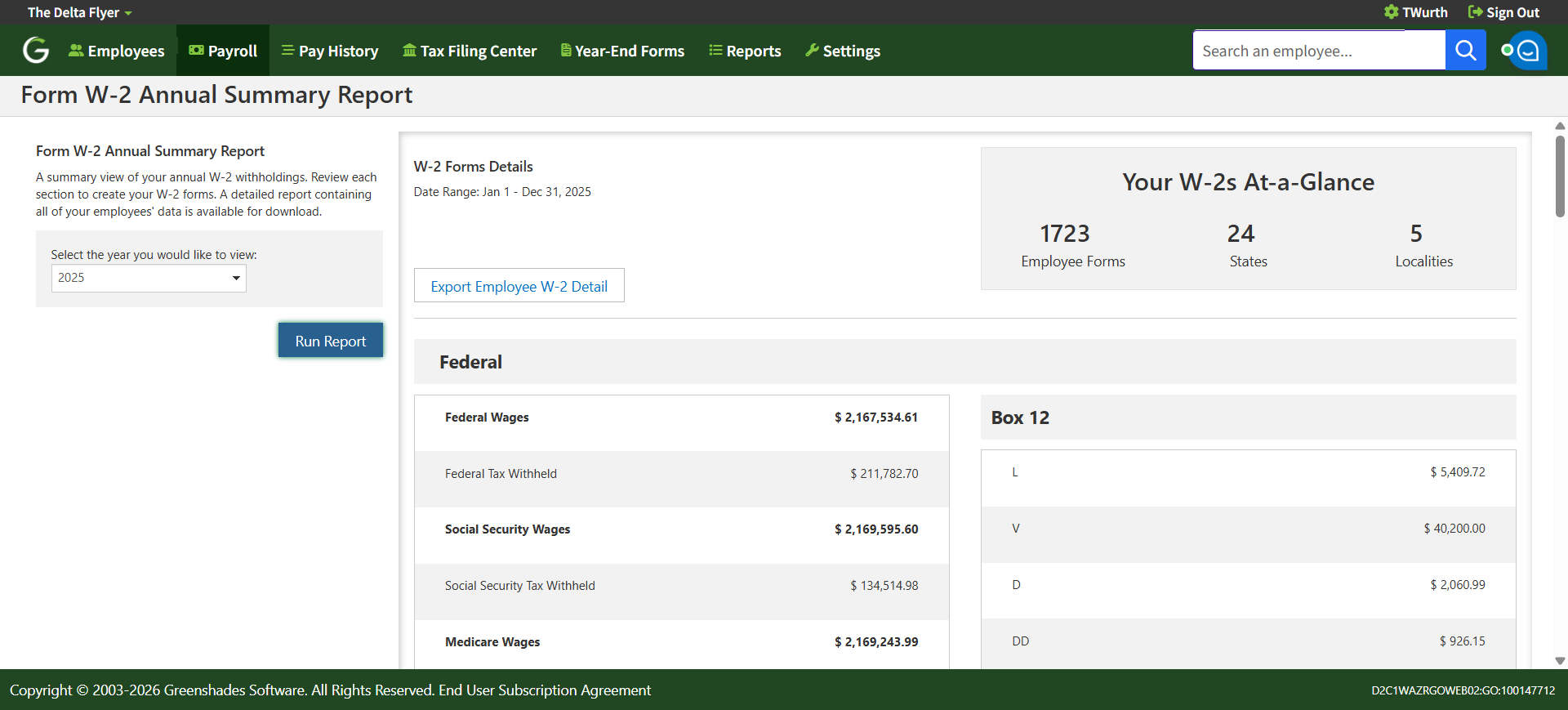Click Export Employee W-2 Detail button
Screen dimensions: 1568x710
[519, 286]
